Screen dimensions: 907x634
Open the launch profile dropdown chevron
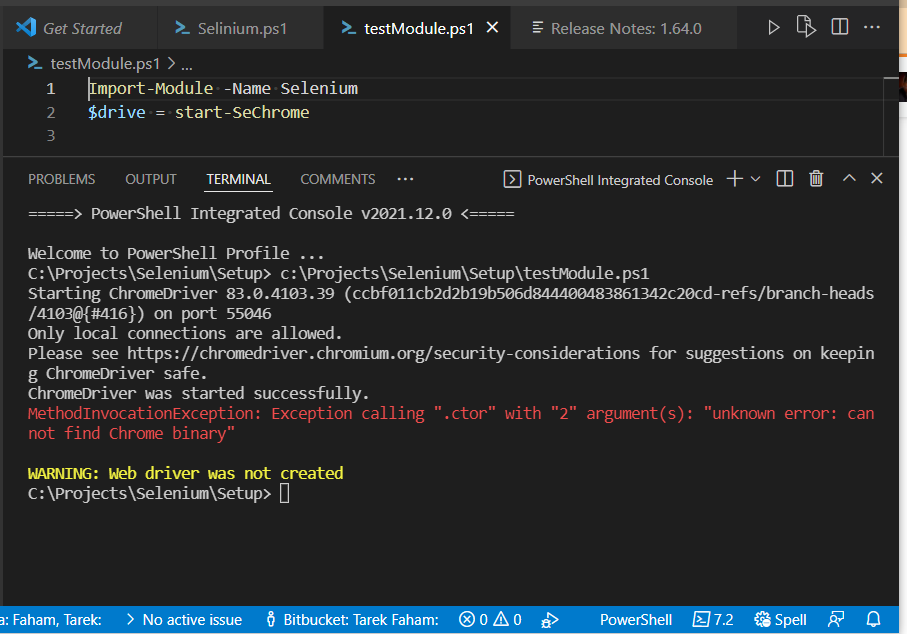(x=755, y=179)
